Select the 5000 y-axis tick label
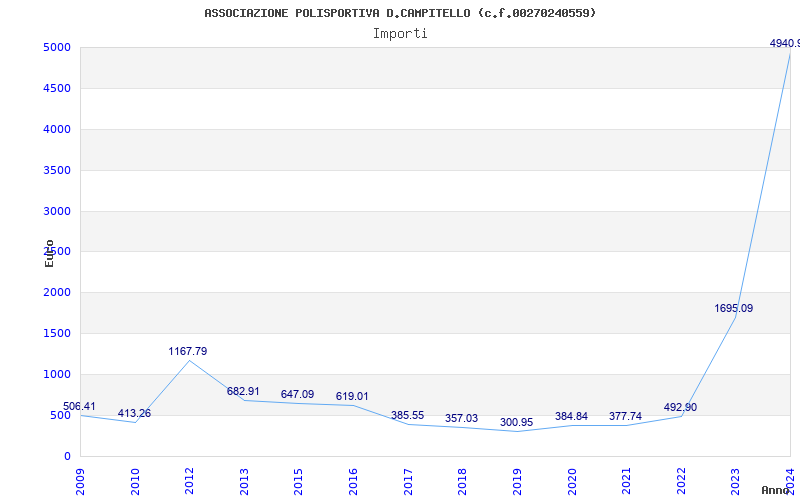This screenshot has height=500, width=800. click(57, 47)
